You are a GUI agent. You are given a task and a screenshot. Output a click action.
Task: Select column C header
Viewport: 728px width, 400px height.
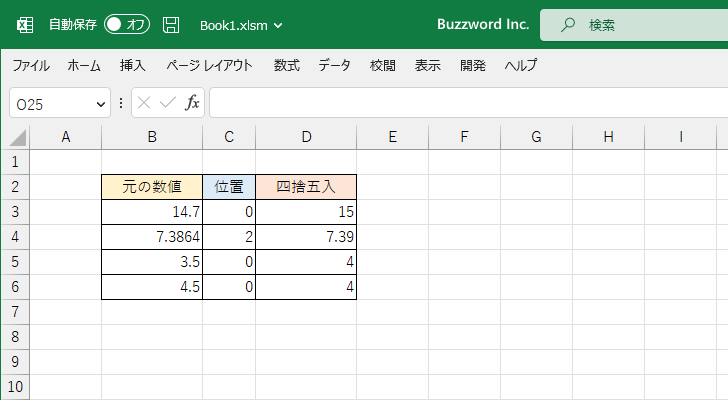coord(229,137)
